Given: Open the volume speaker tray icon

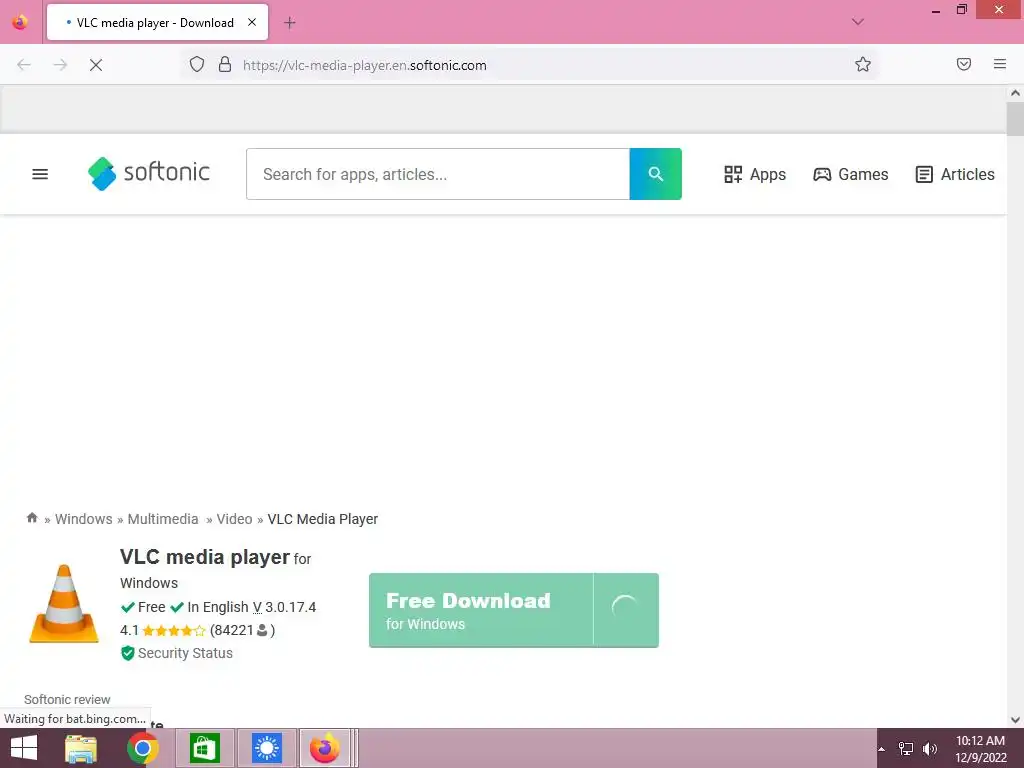Looking at the screenshot, I should point(930,749).
